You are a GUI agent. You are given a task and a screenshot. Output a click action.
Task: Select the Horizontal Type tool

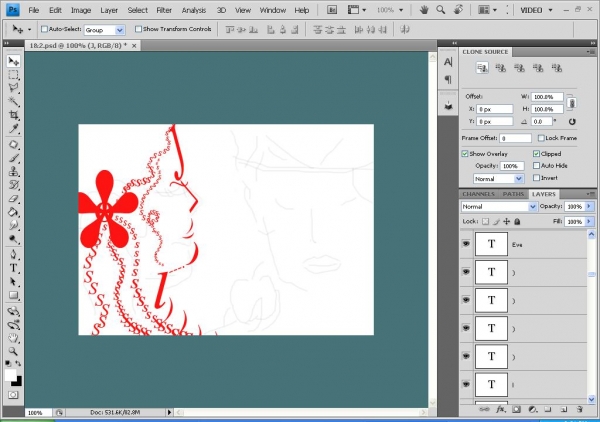tap(14, 268)
